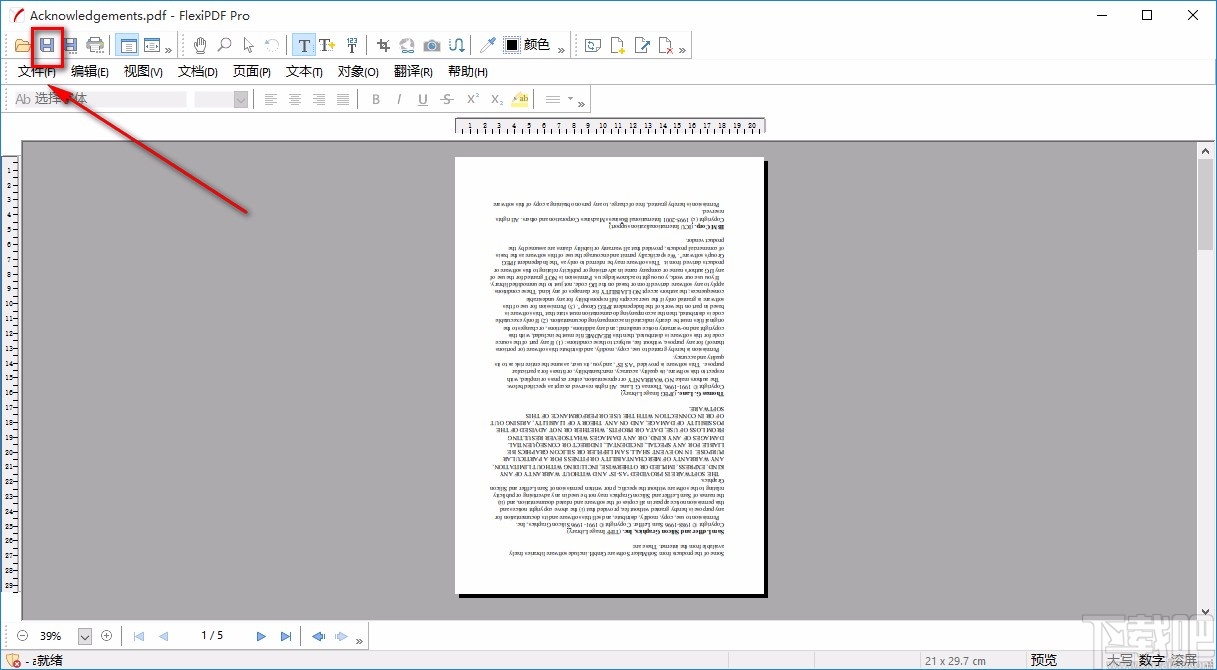
Task: Open the 视图 menu
Action: coord(143,71)
